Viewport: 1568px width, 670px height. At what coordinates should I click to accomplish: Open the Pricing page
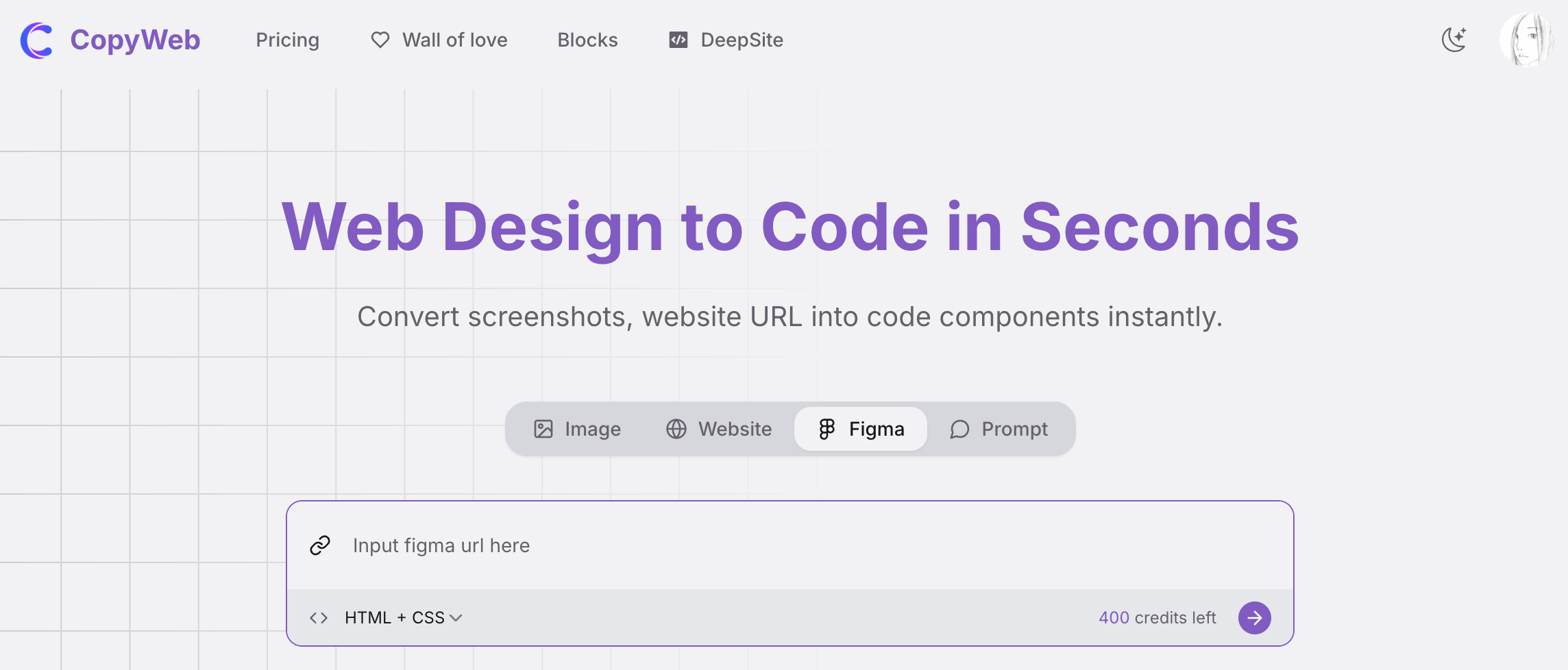[287, 40]
